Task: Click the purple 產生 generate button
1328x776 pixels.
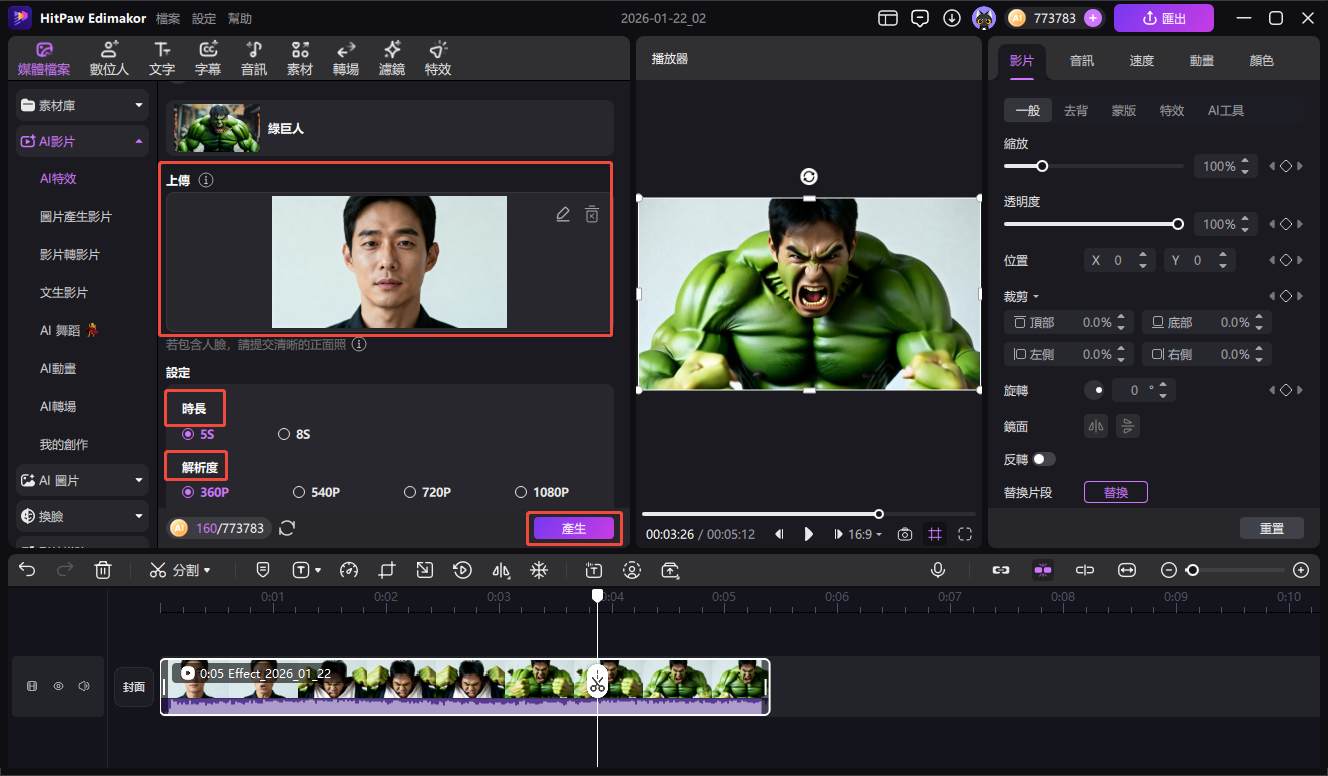Action: (x=573, y=528)
